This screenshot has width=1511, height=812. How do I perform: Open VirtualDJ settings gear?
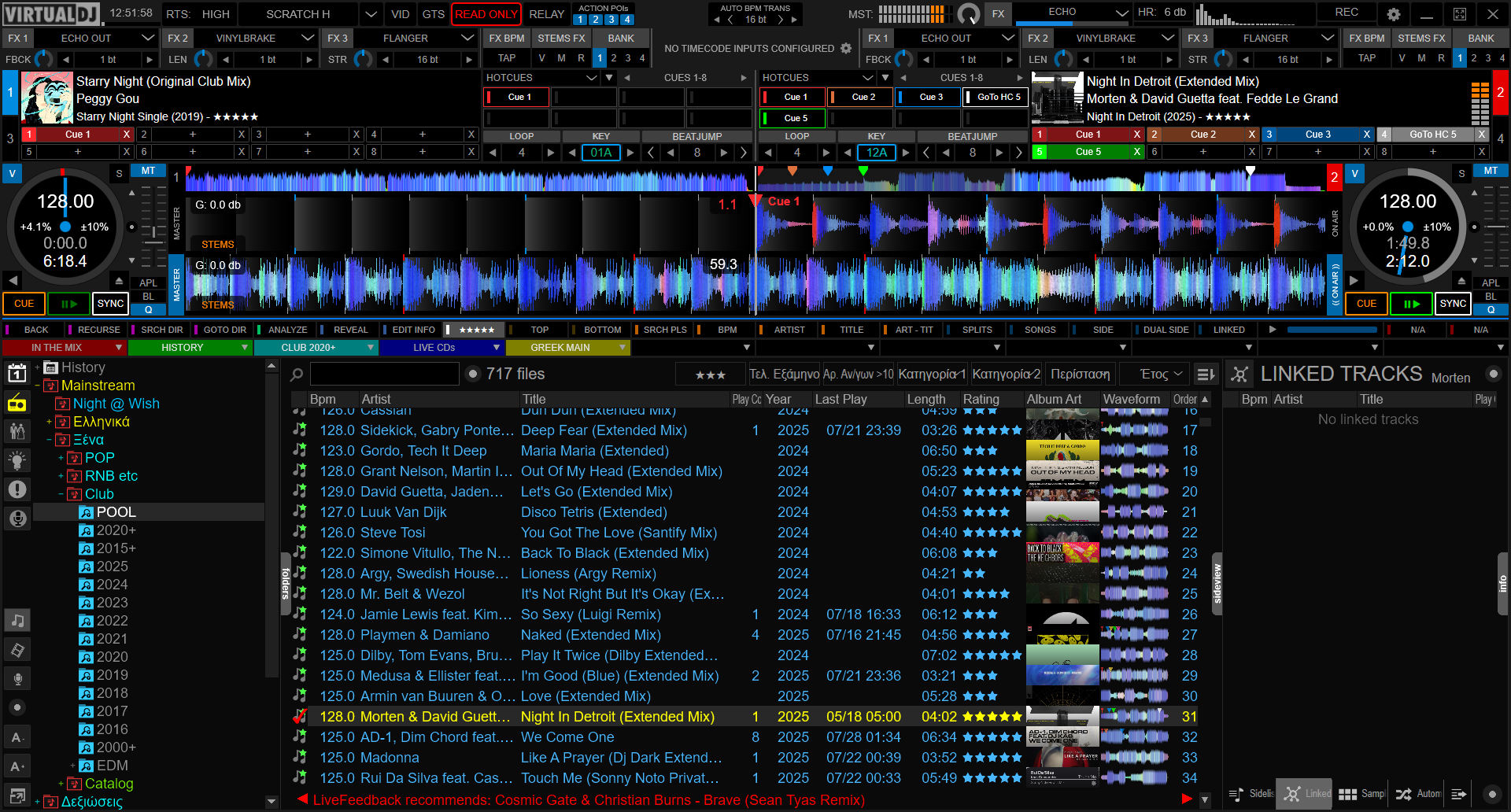click(1393, 14)
